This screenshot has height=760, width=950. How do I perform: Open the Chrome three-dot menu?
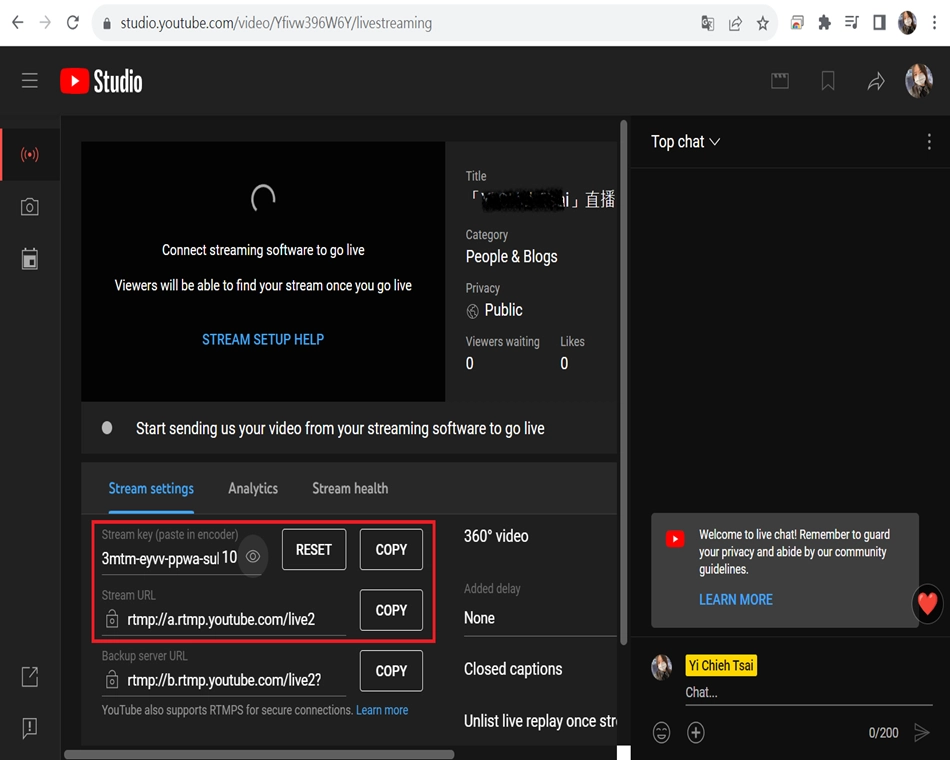click(934, 23)
